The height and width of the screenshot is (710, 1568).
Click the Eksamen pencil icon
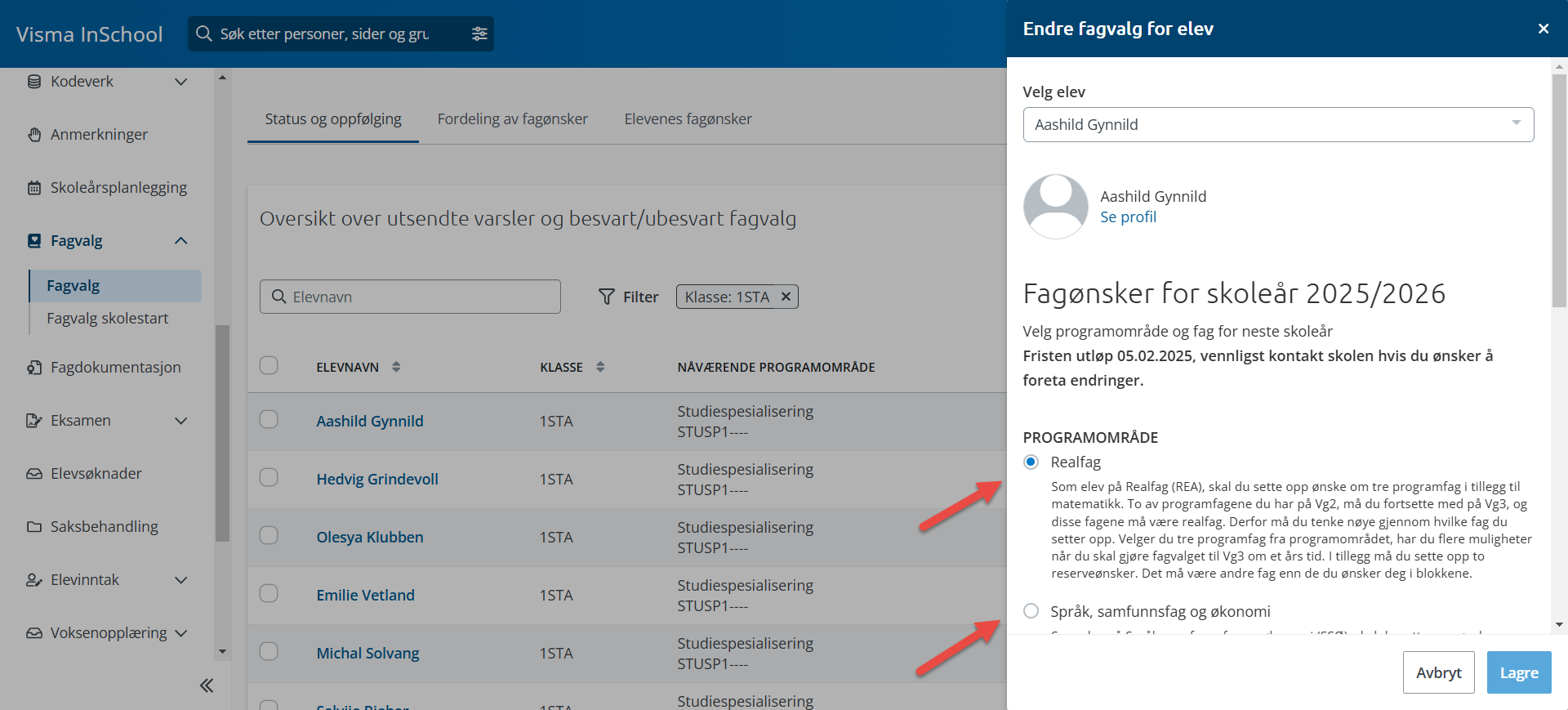pyautogui.click(x=34, y=421)
